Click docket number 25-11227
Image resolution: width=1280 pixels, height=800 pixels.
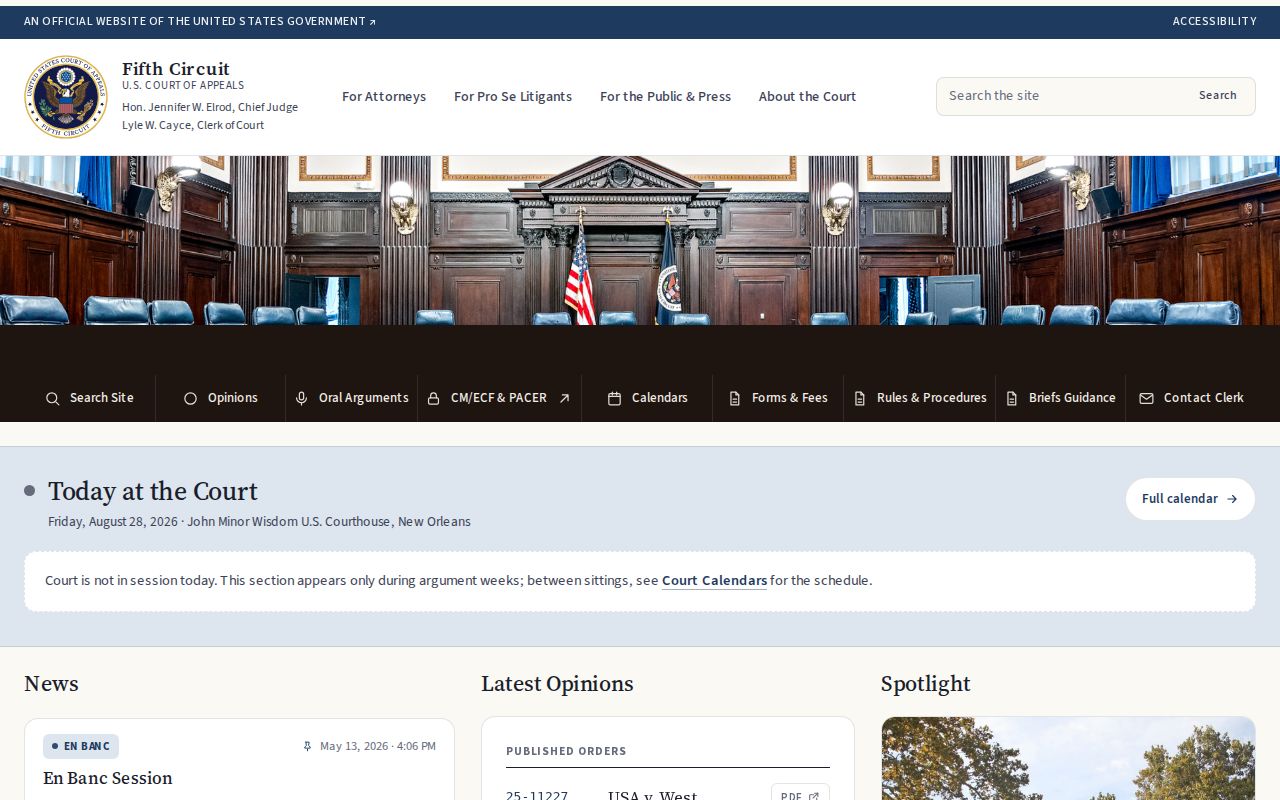pyautogui.click(x=537, y=795)
